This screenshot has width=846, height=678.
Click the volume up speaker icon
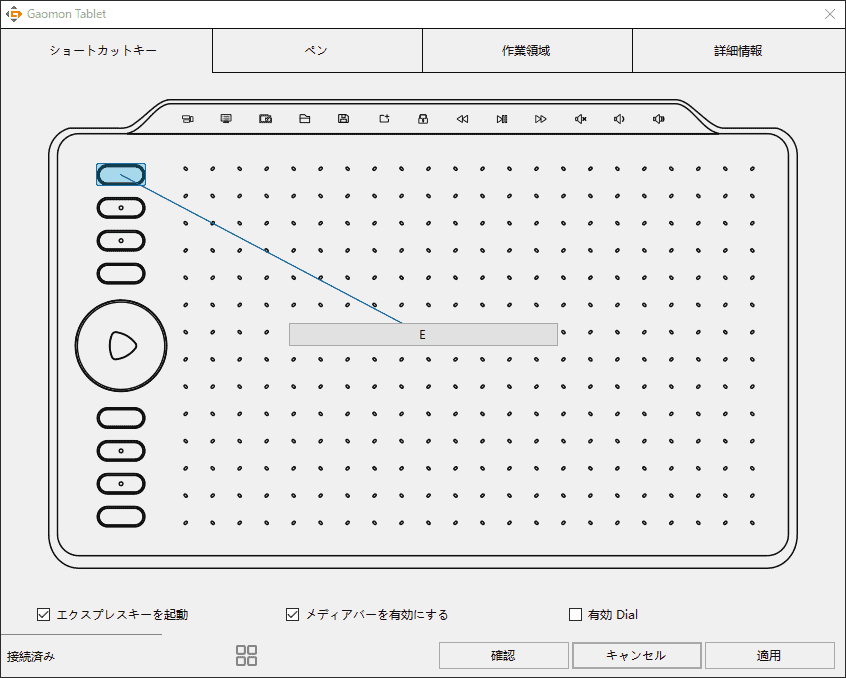pos(659,119)
